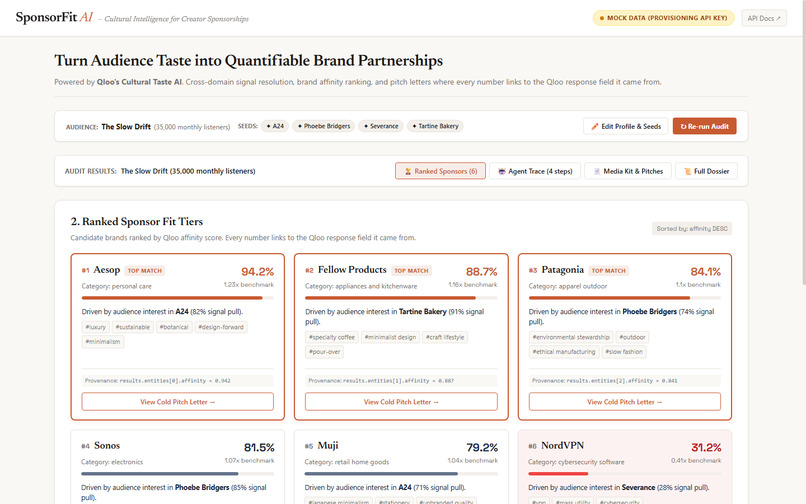Select the Severance seed chip
Viewport: 806px width, 504px height.
(381, 126)
